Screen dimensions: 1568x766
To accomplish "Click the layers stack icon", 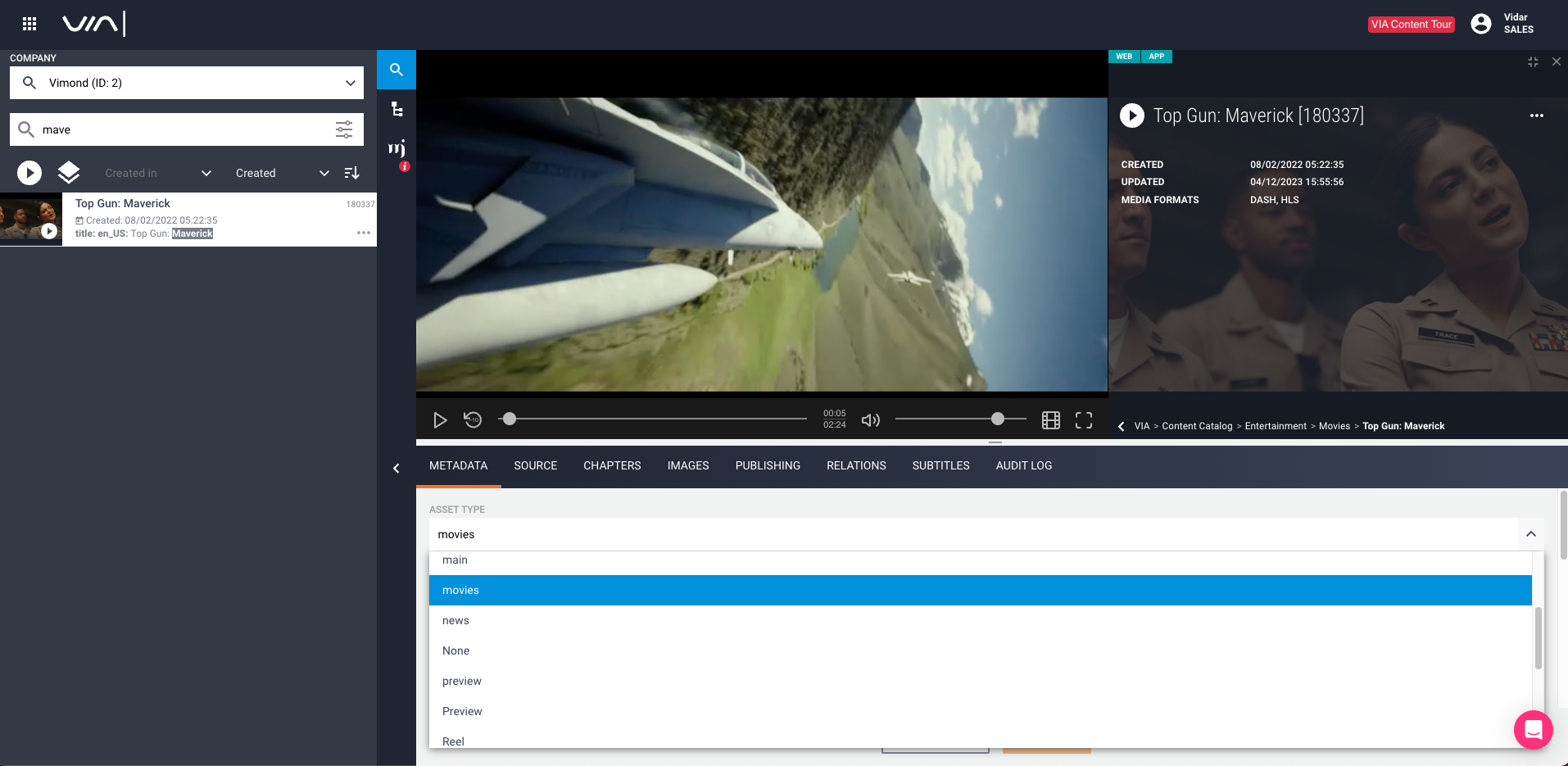I will (69, 173).
